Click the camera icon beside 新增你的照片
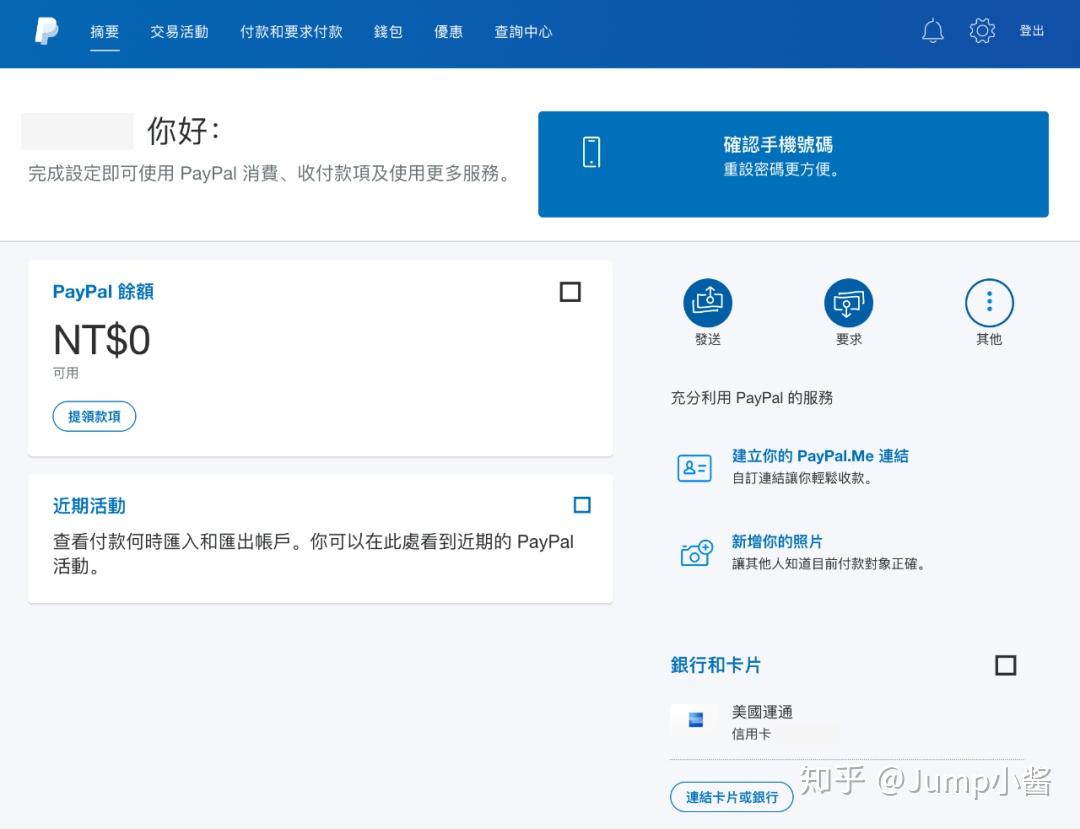Image resolution: width=1080 pixels, height=829 pixels. point(696,552)
